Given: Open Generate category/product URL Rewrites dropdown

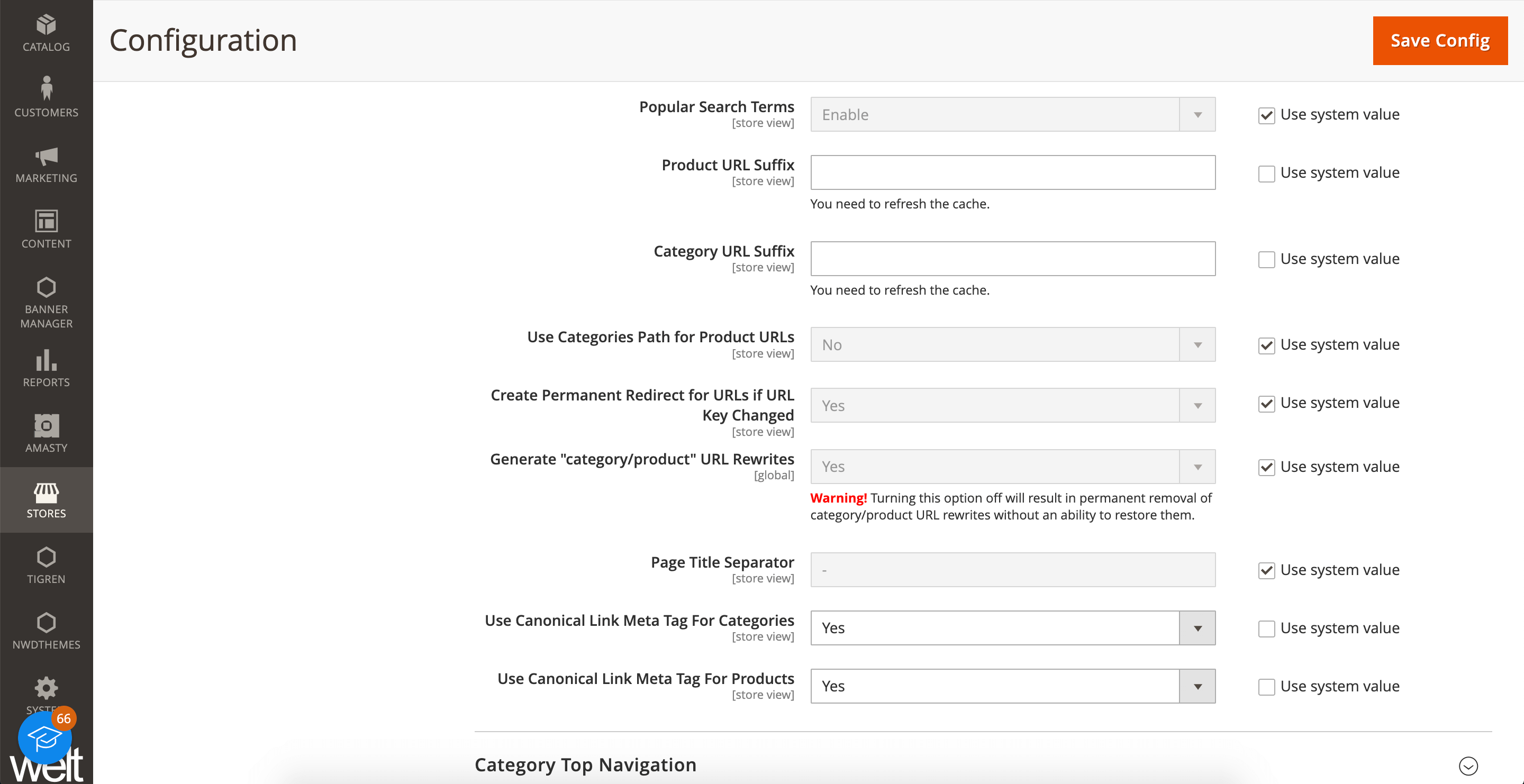Looking at the screenshot, I should point(1013,467).
